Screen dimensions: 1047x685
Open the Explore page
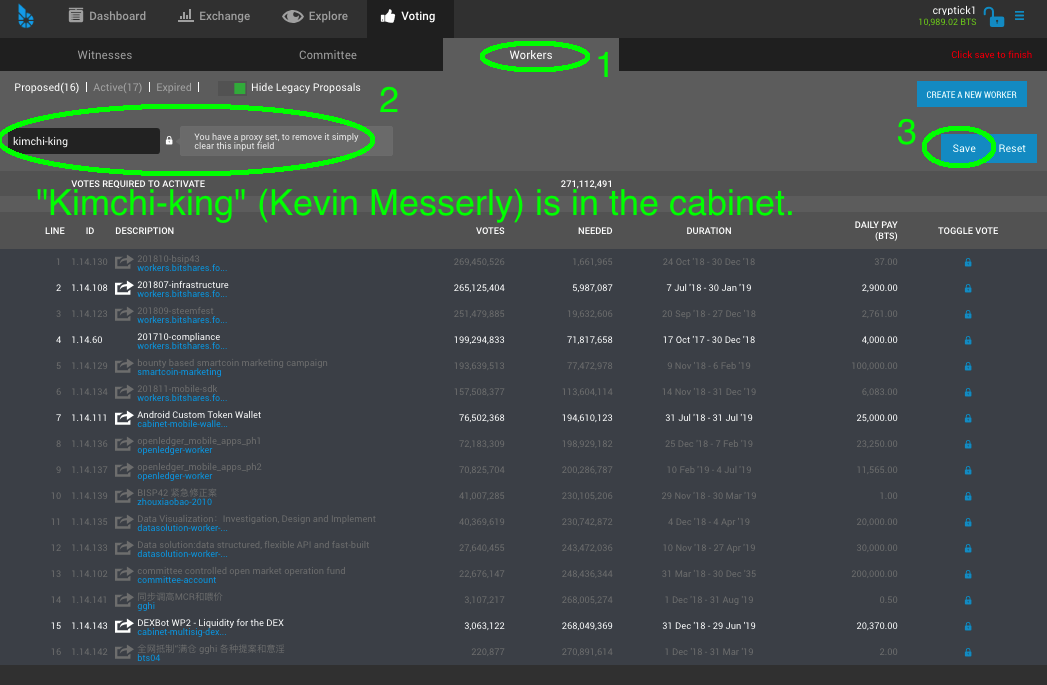(315, 16)
